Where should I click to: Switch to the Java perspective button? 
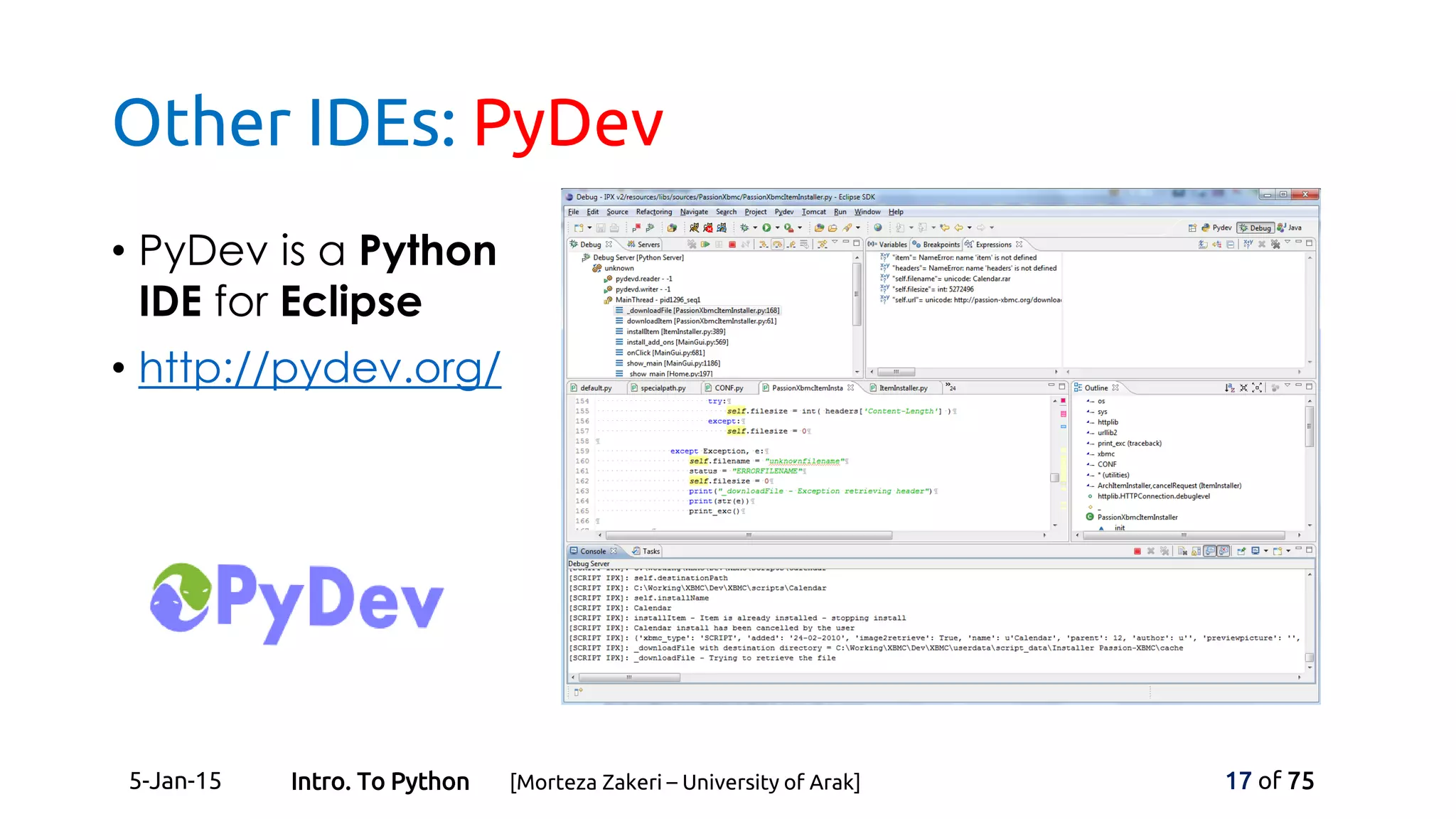click(x=1290, y=227)
